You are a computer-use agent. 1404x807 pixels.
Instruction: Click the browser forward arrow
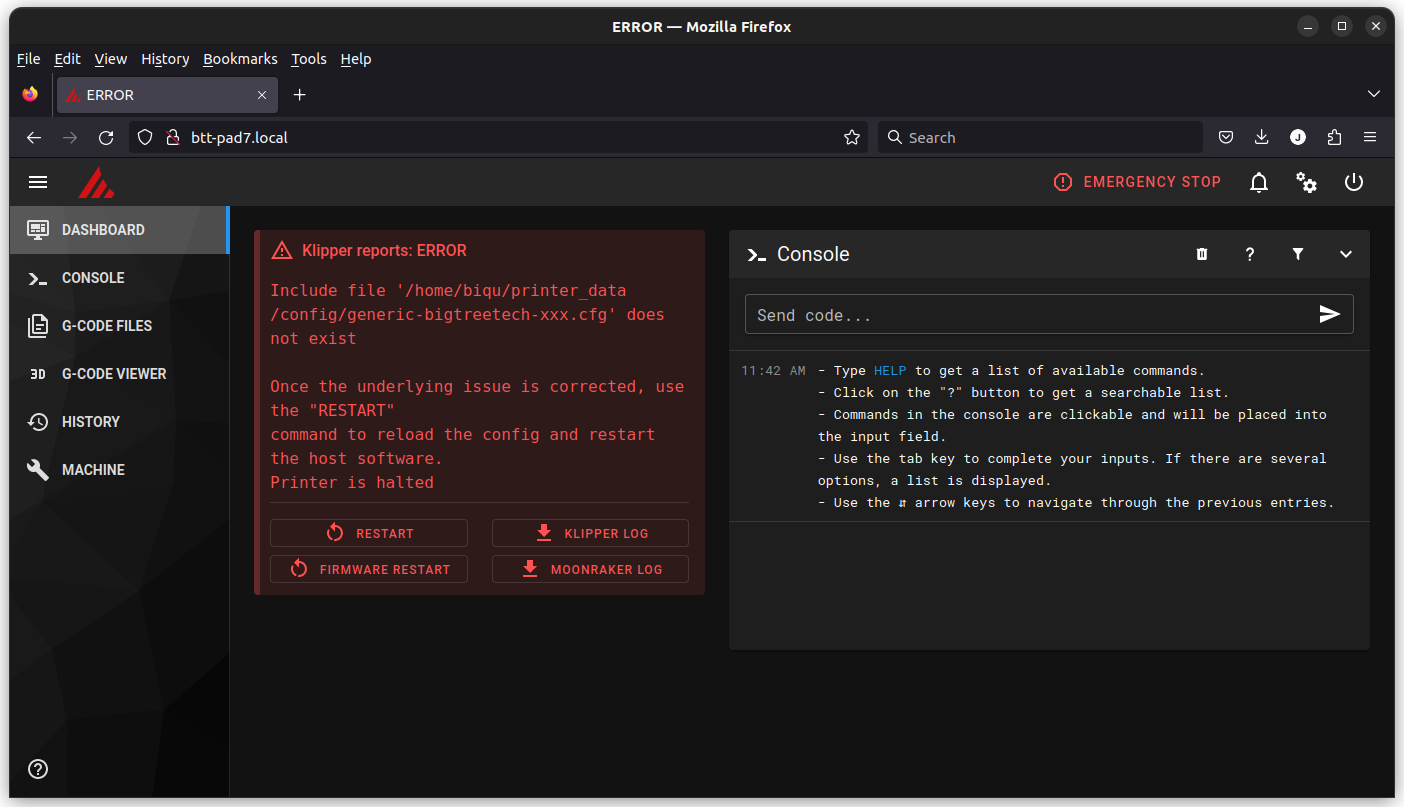(x=70, y=138)
